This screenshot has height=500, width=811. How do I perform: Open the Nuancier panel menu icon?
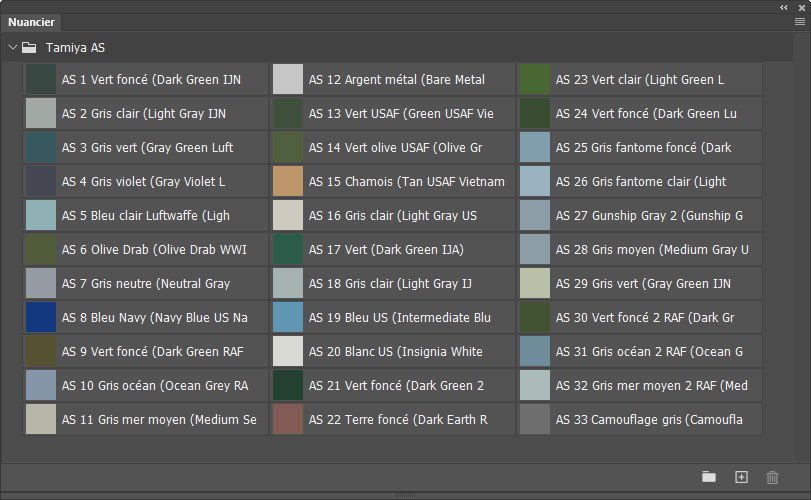(800, 21)
